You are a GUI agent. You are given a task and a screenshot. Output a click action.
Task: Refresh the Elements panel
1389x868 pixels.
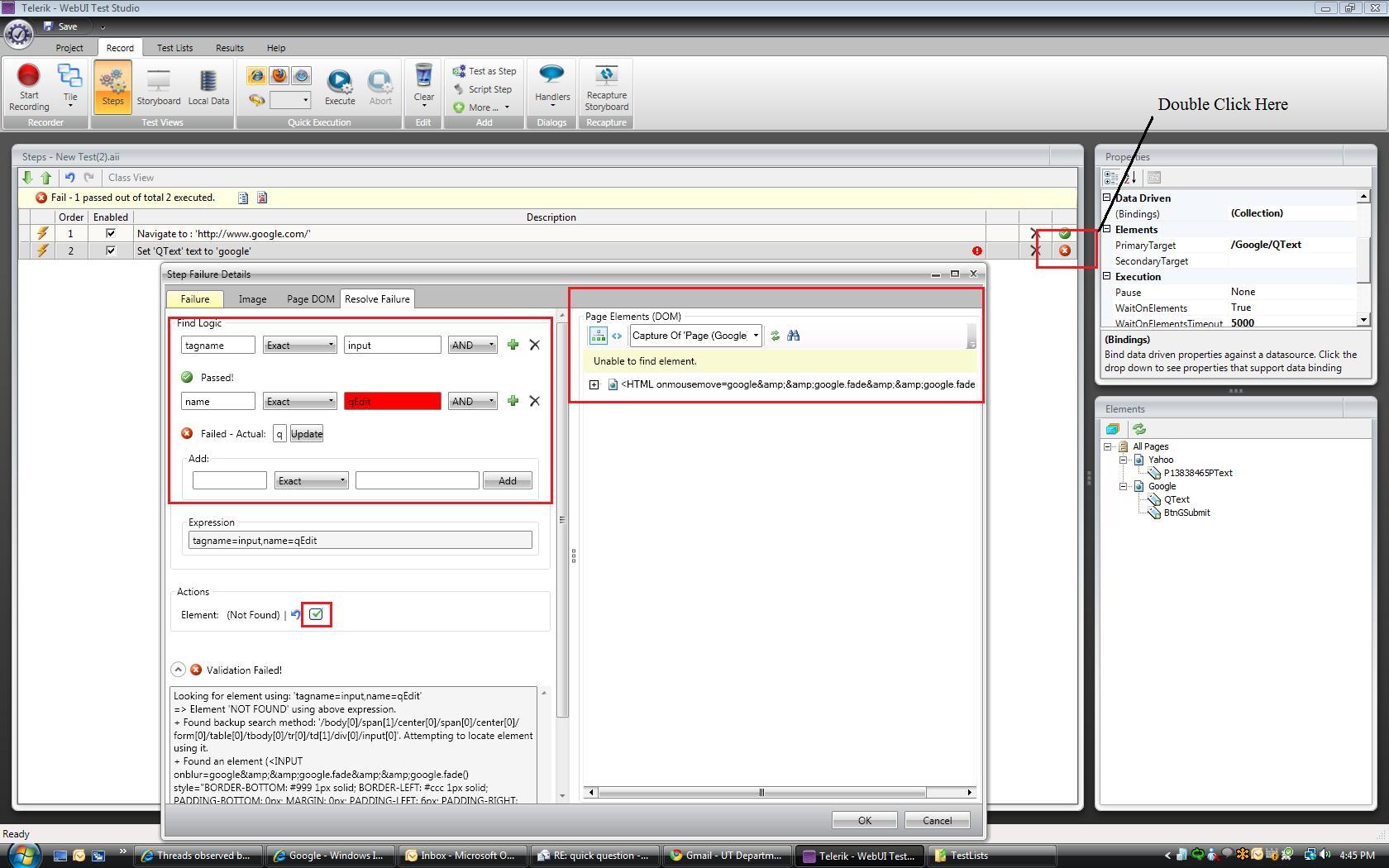pos(1139,429)
